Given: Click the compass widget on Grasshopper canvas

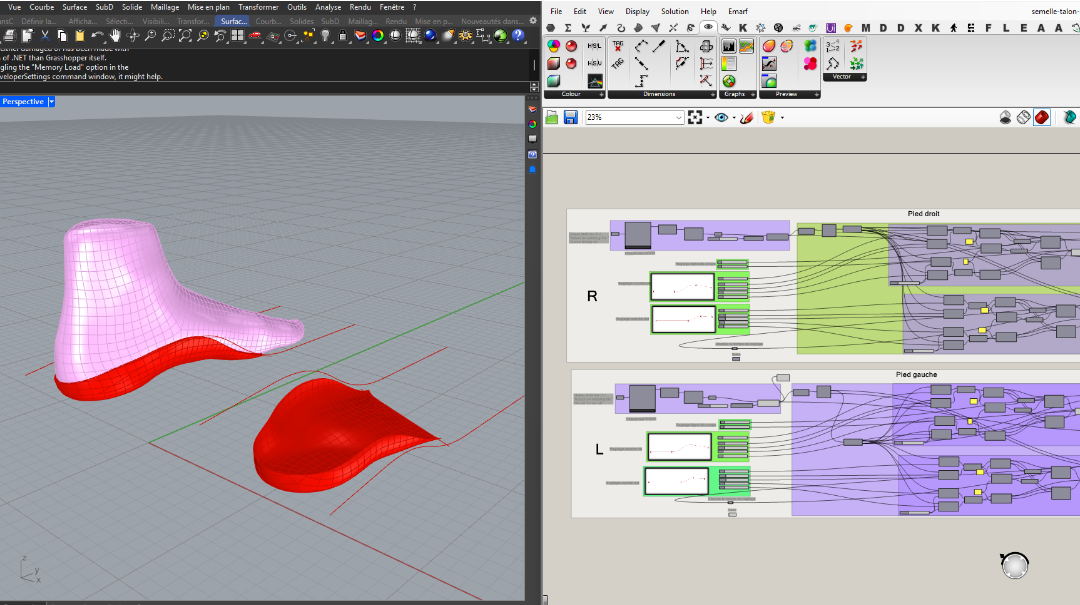Looking at the screenshot, I should (x=1015, y=566).
